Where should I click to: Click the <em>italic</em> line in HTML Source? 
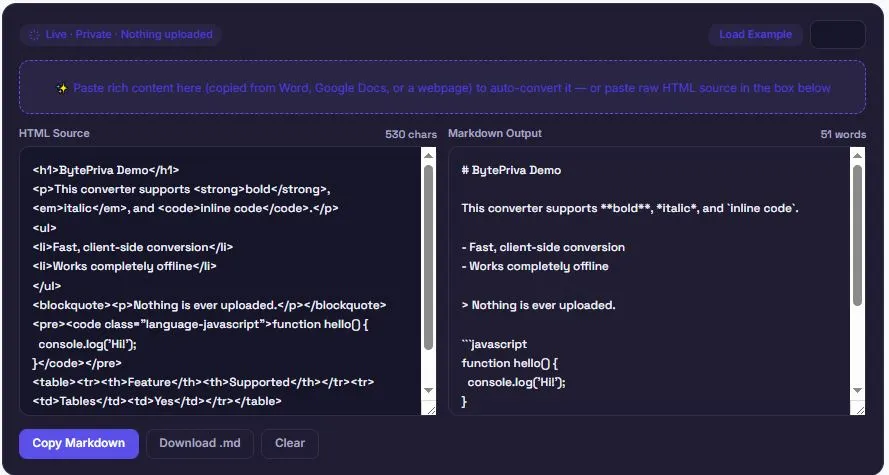[185, 208]
